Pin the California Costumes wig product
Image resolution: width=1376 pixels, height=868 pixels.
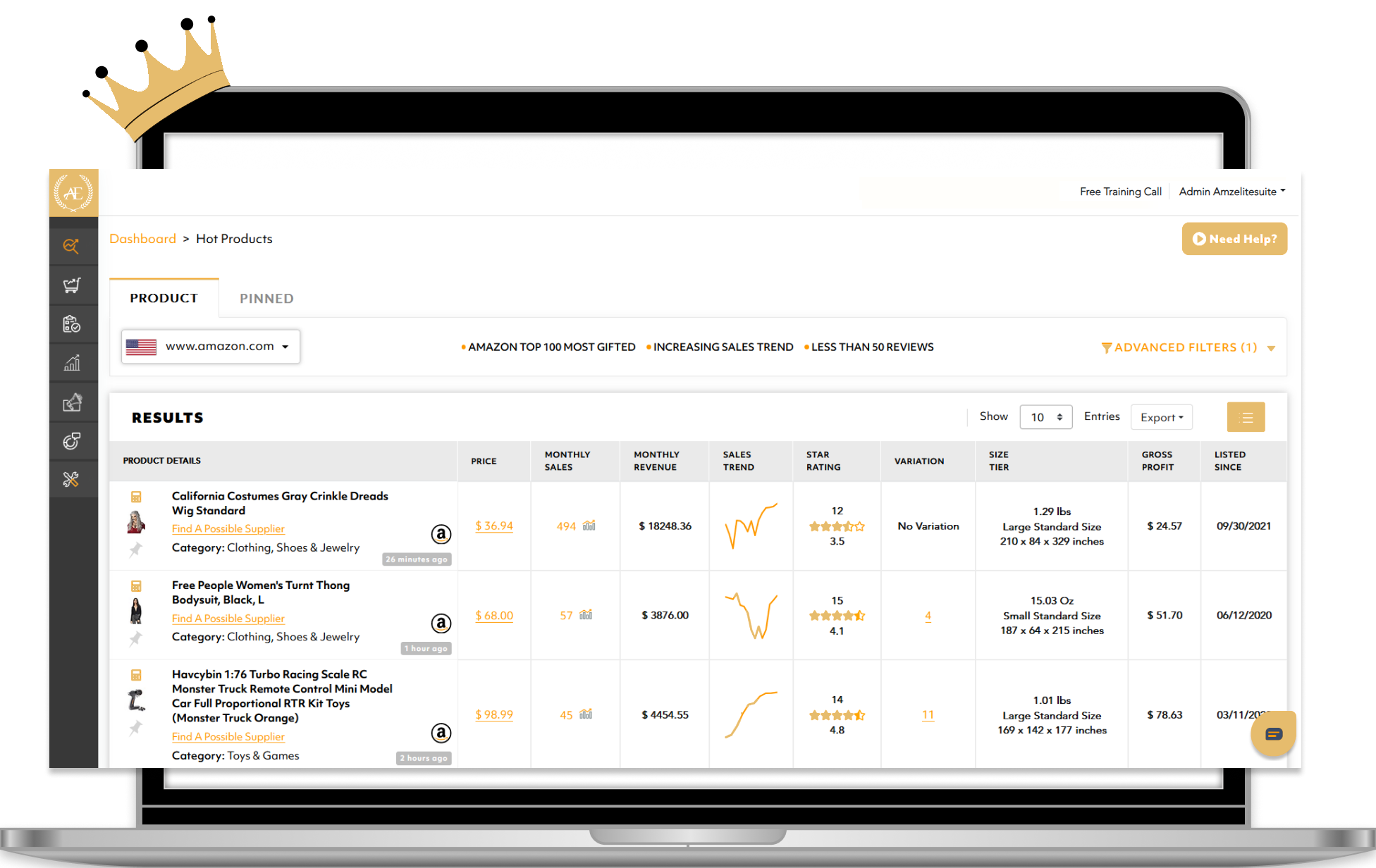(135, 550)
